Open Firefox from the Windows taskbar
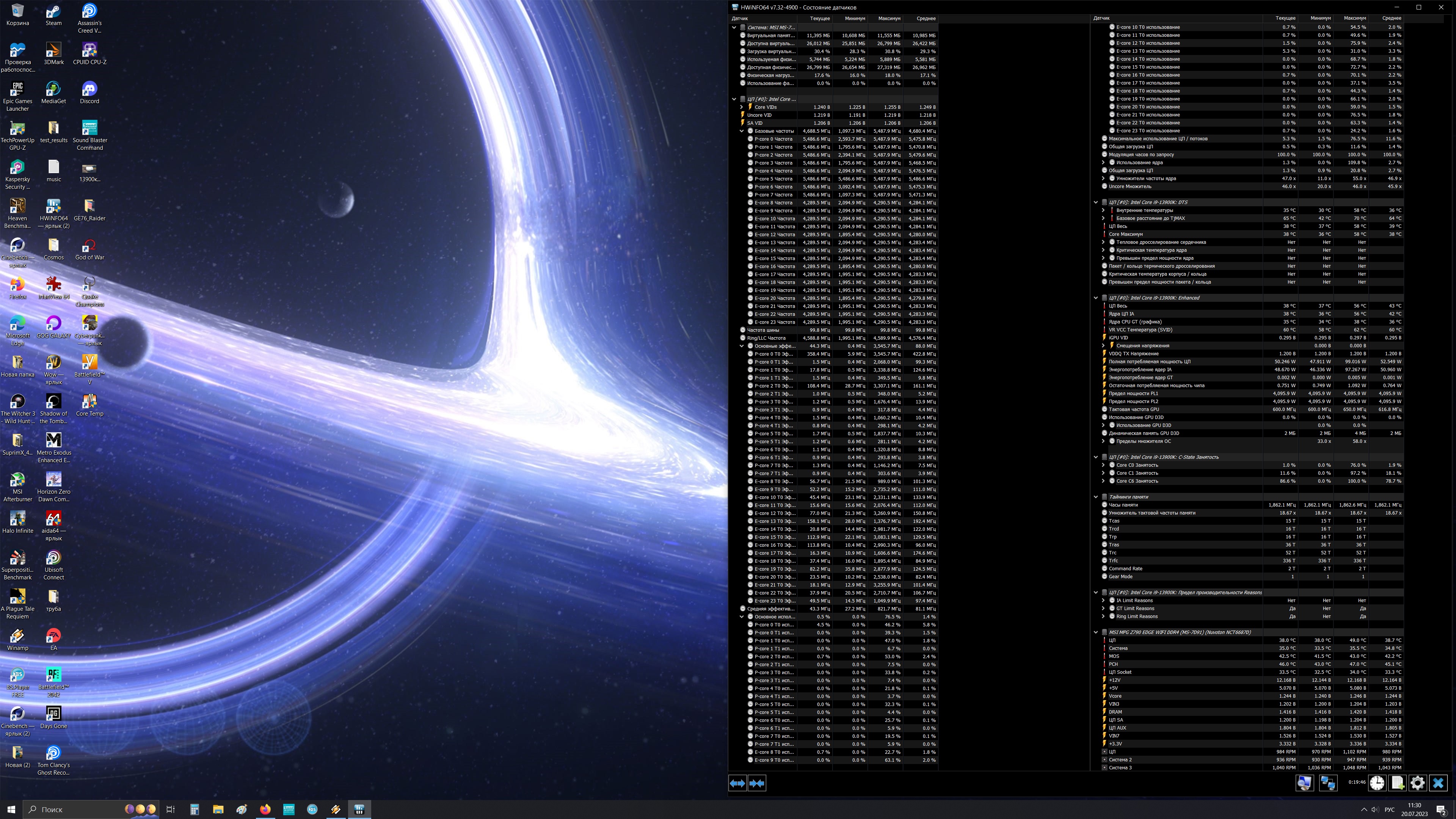The width and height of the screenshot is (1456, 819). coord(265,810)
